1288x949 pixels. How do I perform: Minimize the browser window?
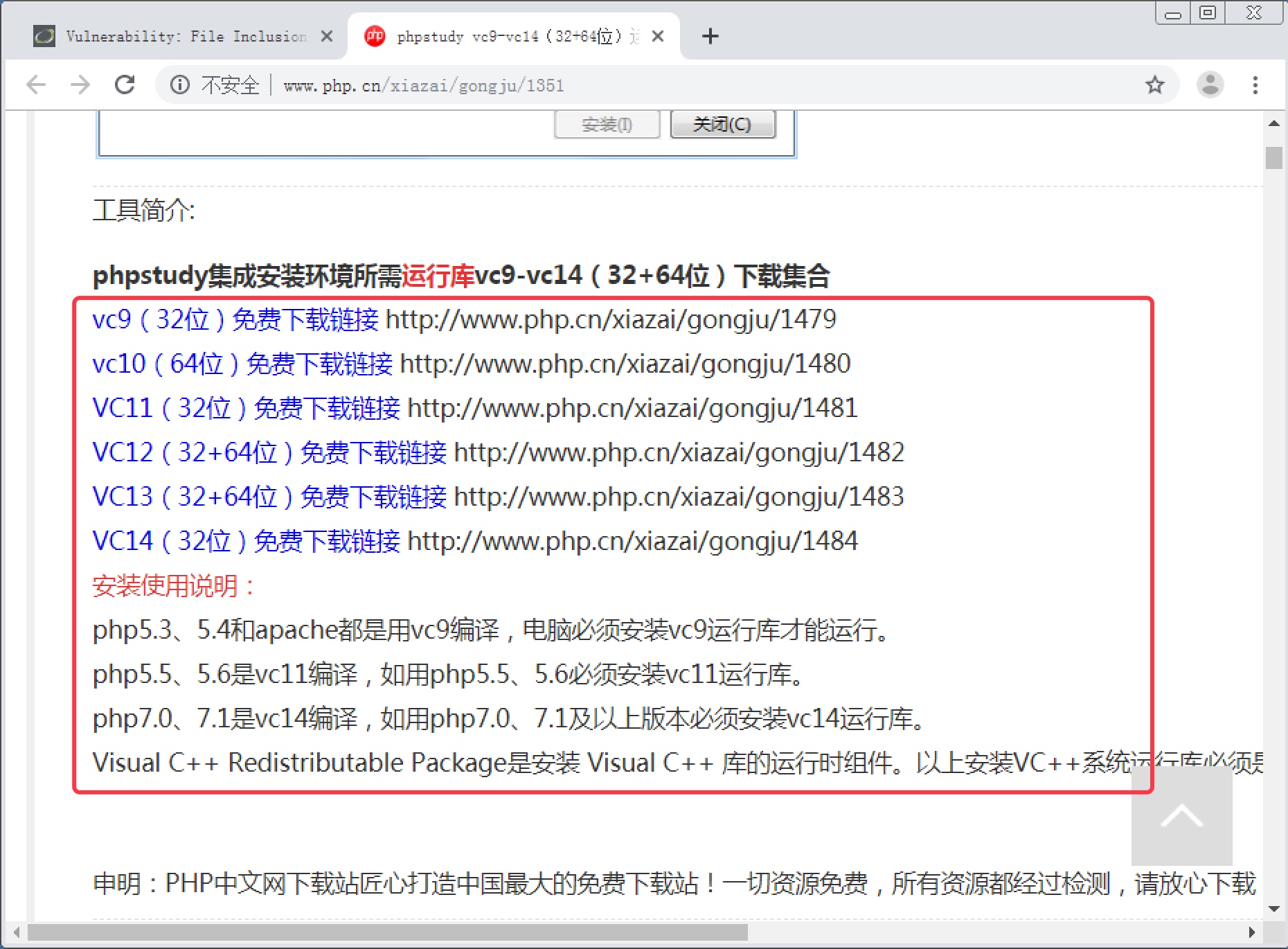point(1173,13)
